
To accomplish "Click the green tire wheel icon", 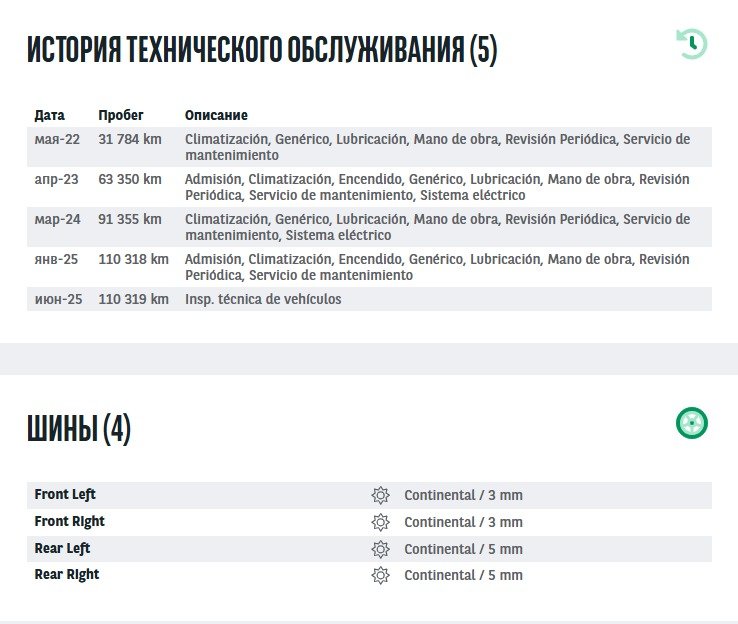I will tap(691, 423).
